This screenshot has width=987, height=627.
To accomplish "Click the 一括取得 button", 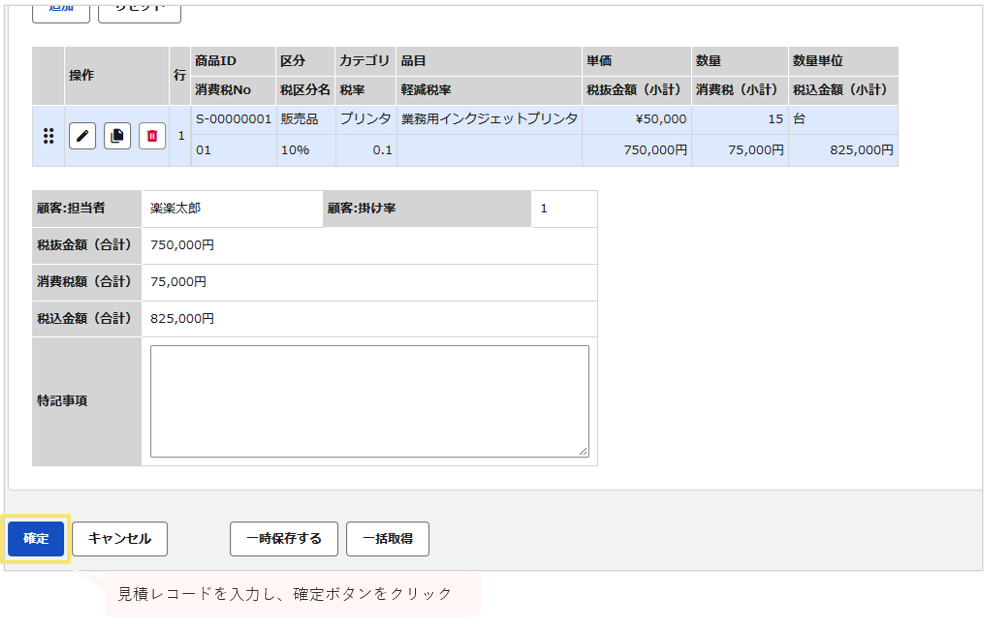I will pyautogui.click(x=388, y=539).
